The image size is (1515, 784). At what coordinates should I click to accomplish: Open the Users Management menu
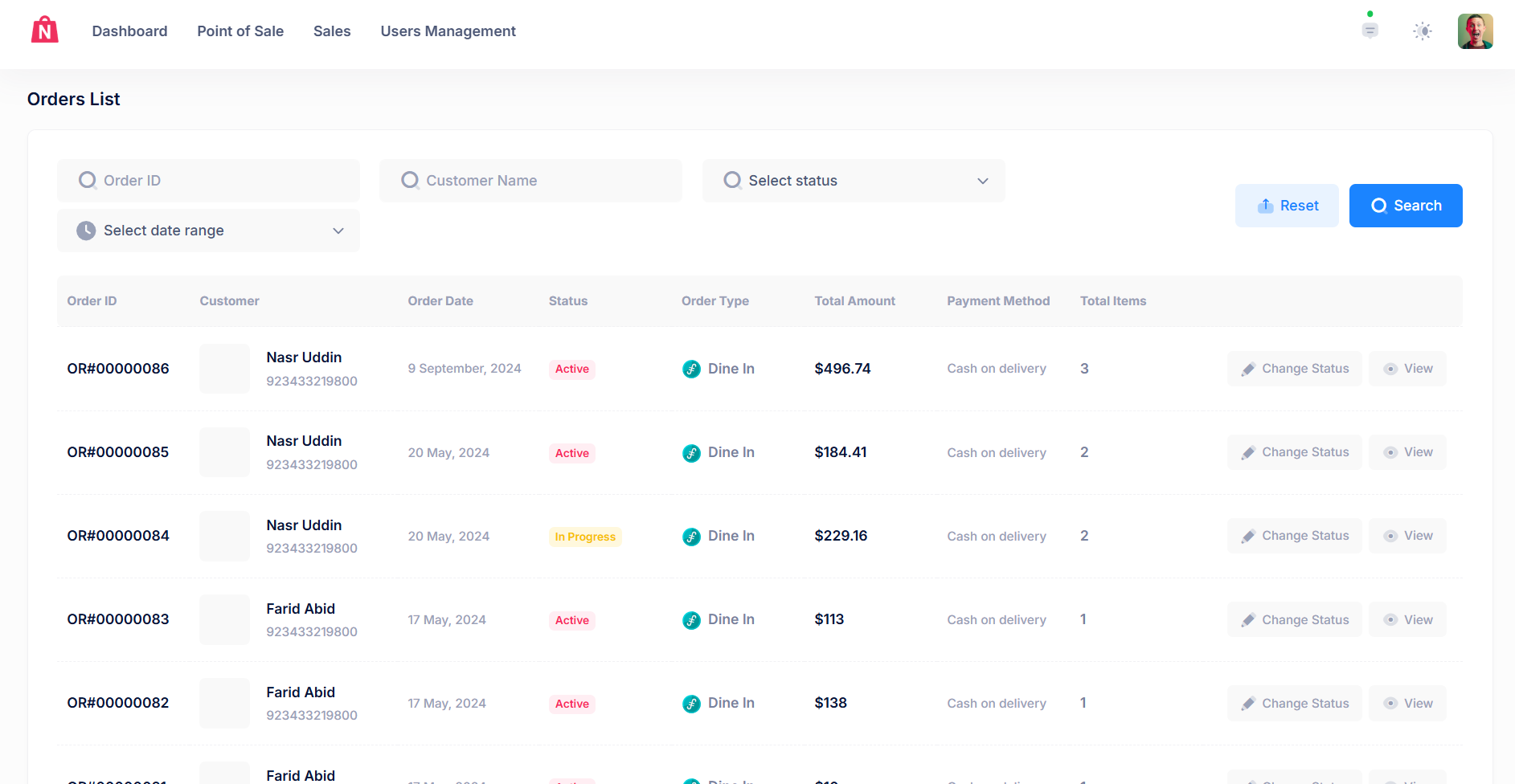click(448, 31)
